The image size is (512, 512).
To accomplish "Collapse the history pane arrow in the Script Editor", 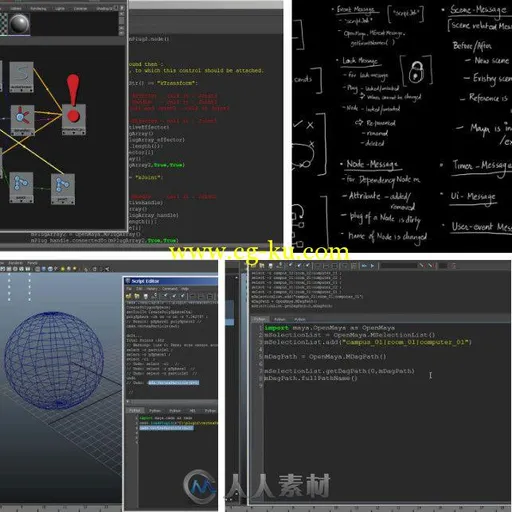I will (128, 402).
